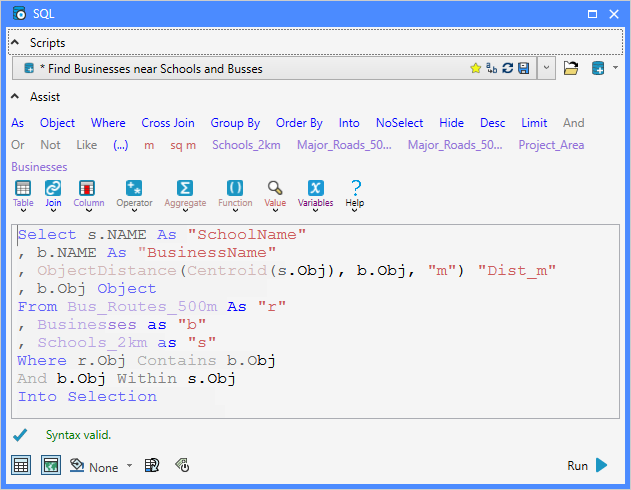Insert the Schools_2km table shortcut
Screen dimensions: 631x490
point(246,145)
